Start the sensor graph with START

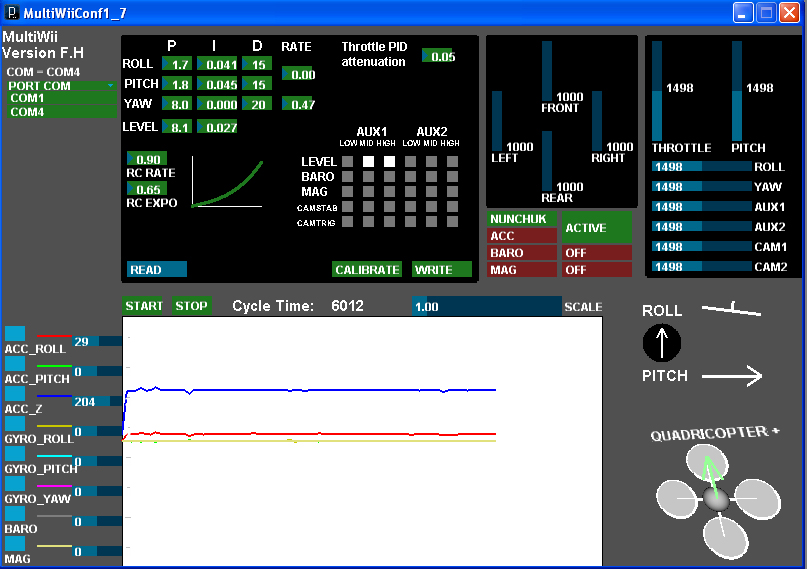143,306
